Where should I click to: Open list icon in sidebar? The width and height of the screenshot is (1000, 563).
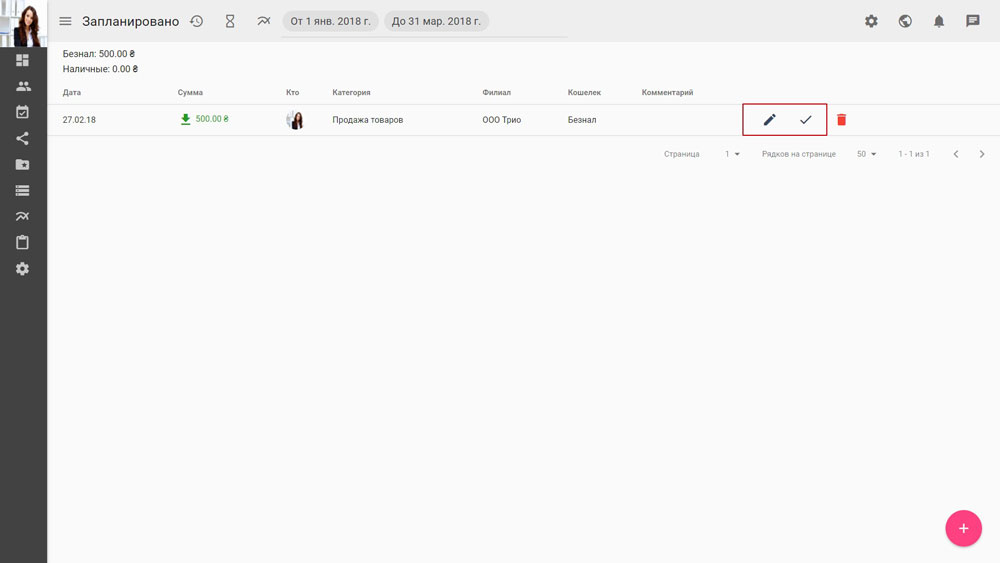[x=22, y=191]
